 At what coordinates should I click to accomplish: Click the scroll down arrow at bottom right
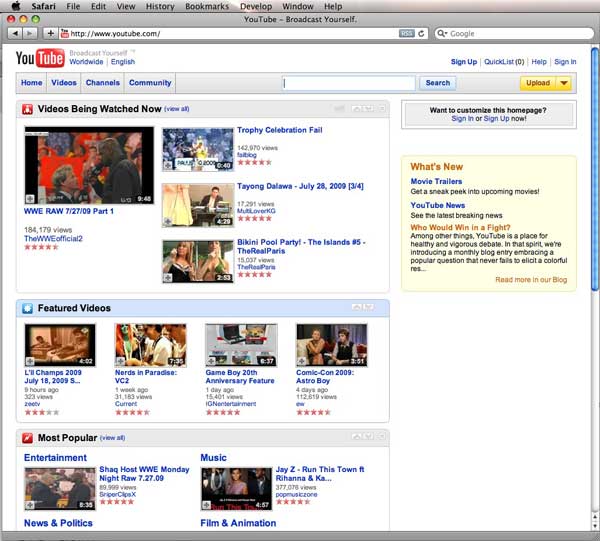pos(595,526)
